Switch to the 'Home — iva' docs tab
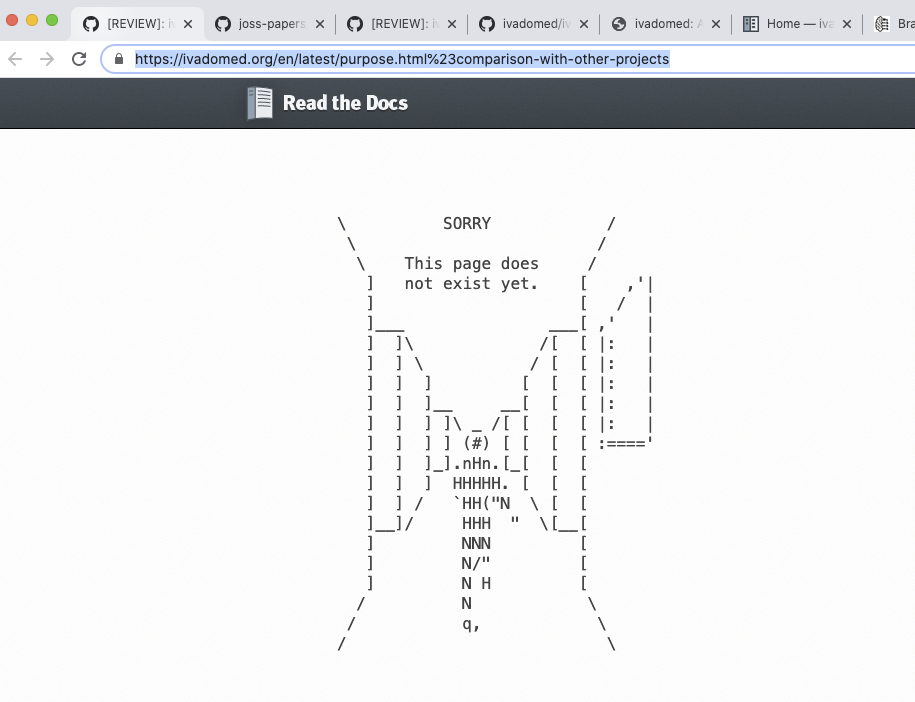The width and height of the screenshot is (915, 702). [797, 24]
